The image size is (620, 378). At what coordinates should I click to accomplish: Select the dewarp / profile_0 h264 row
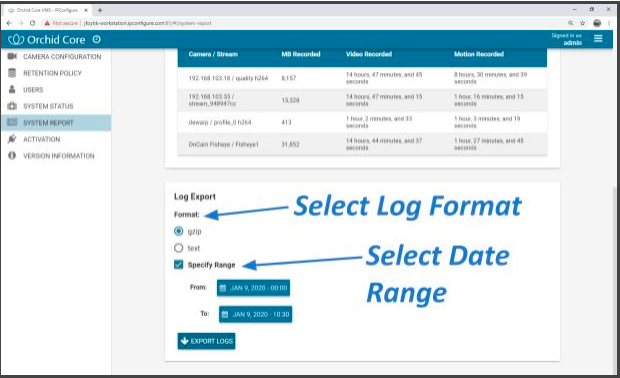click(363, 122)
